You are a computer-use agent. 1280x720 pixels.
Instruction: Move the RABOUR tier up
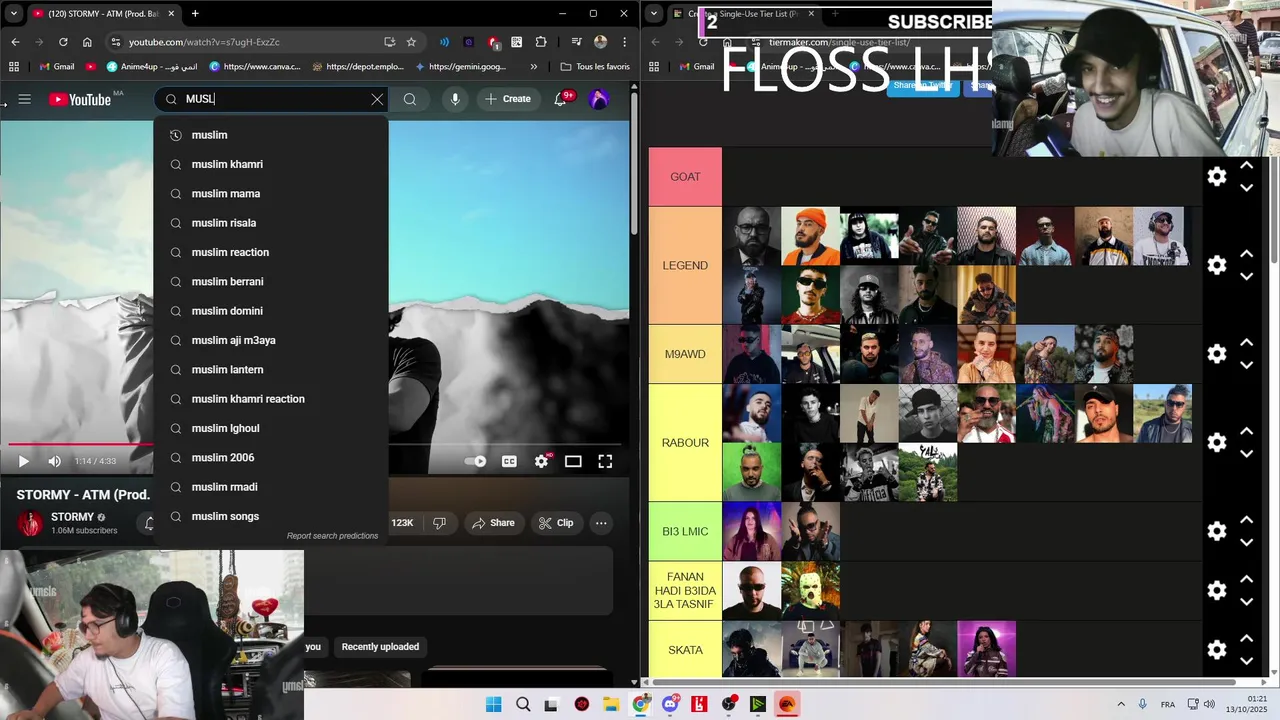[1247, 431]
